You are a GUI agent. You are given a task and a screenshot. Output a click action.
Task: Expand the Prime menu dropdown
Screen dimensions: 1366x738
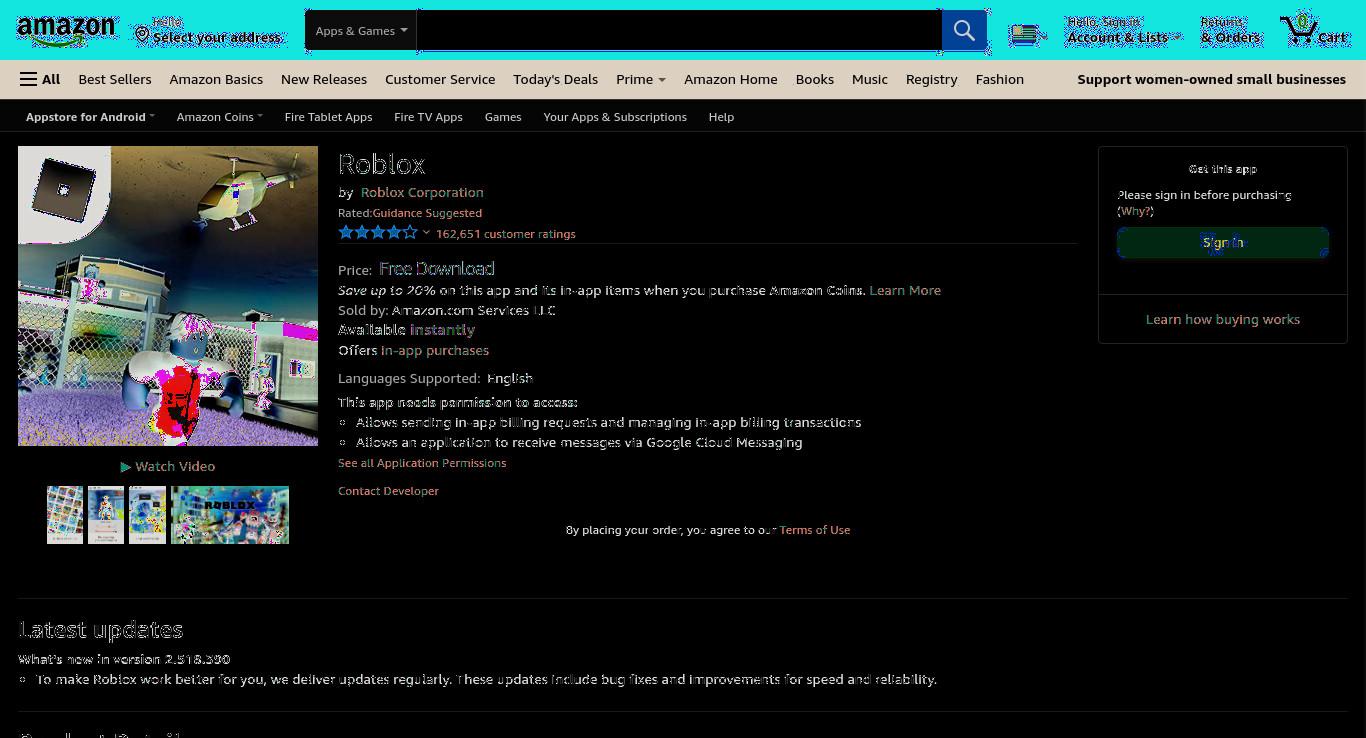[x=640, y=79]
